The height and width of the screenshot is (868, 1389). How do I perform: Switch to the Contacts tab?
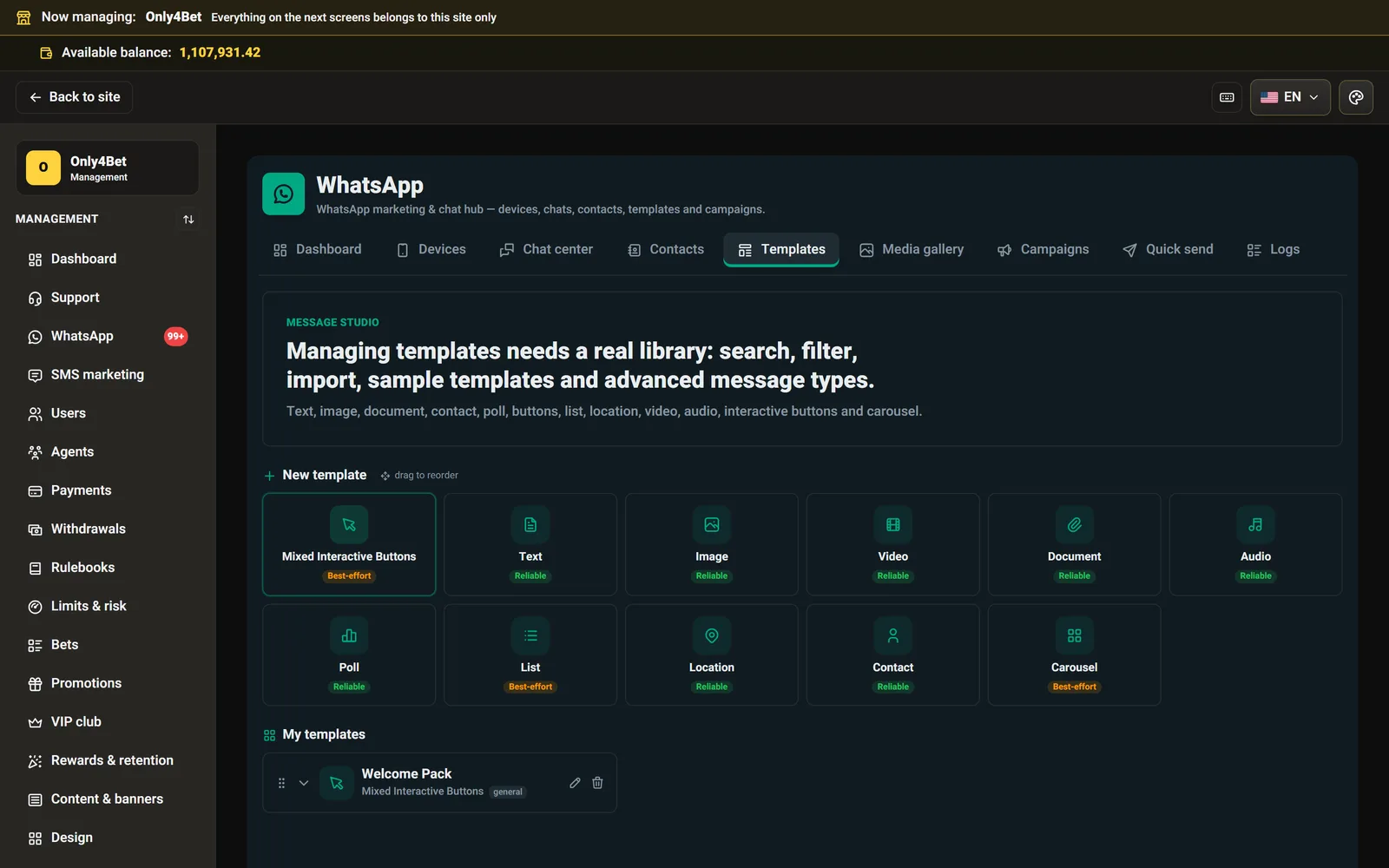[666, 250]
